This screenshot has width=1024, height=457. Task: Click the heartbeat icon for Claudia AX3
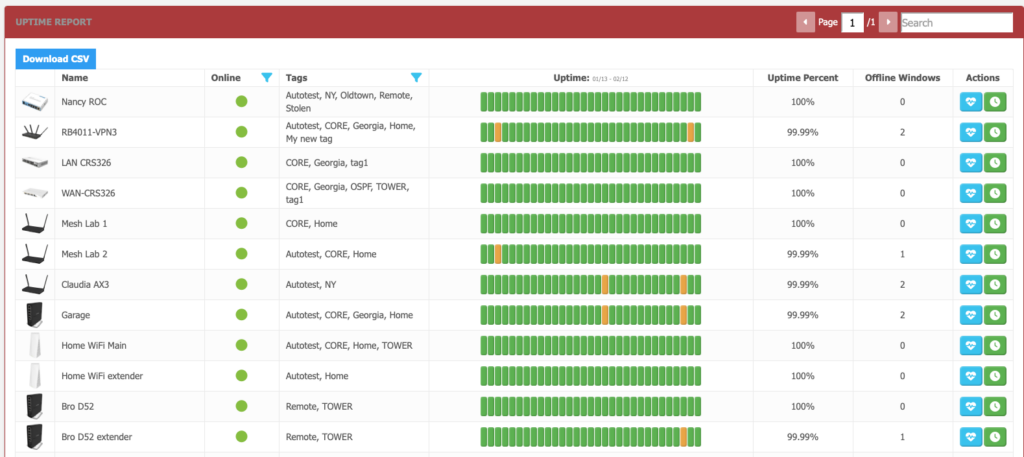pyautogui.click(x=970, y=285)
